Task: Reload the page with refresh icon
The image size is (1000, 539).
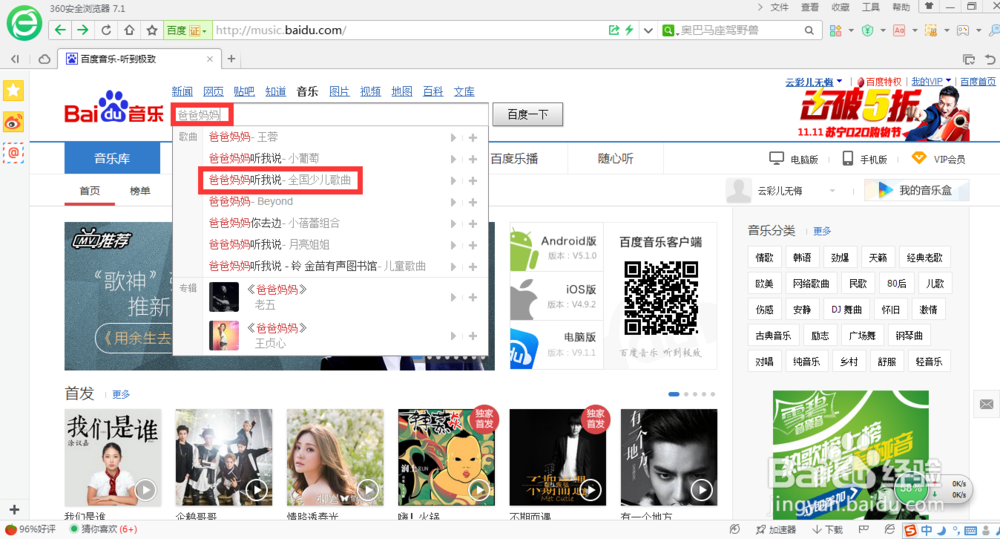Action: point(106,30)
